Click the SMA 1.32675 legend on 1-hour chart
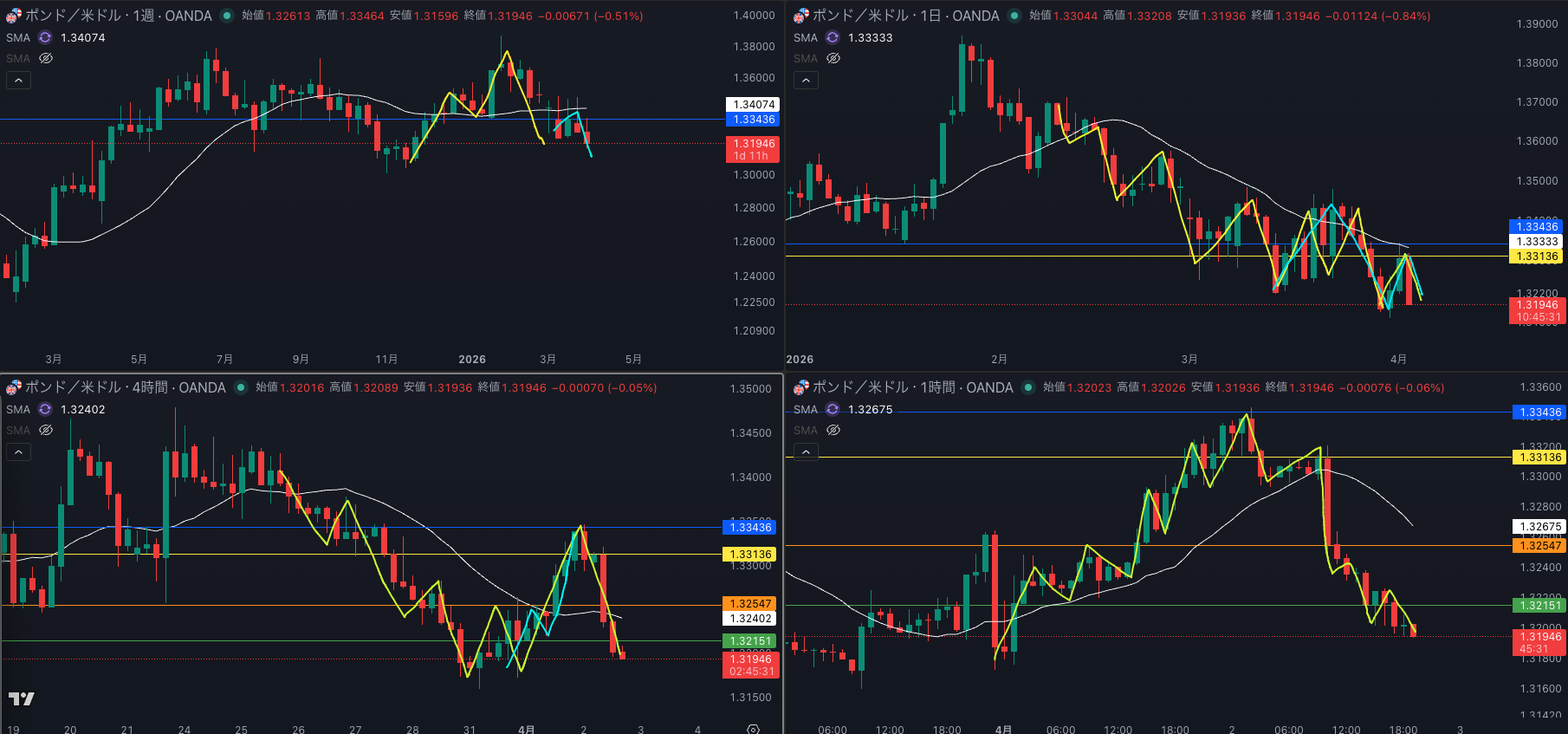The image size is (1568, 734). 870,409
